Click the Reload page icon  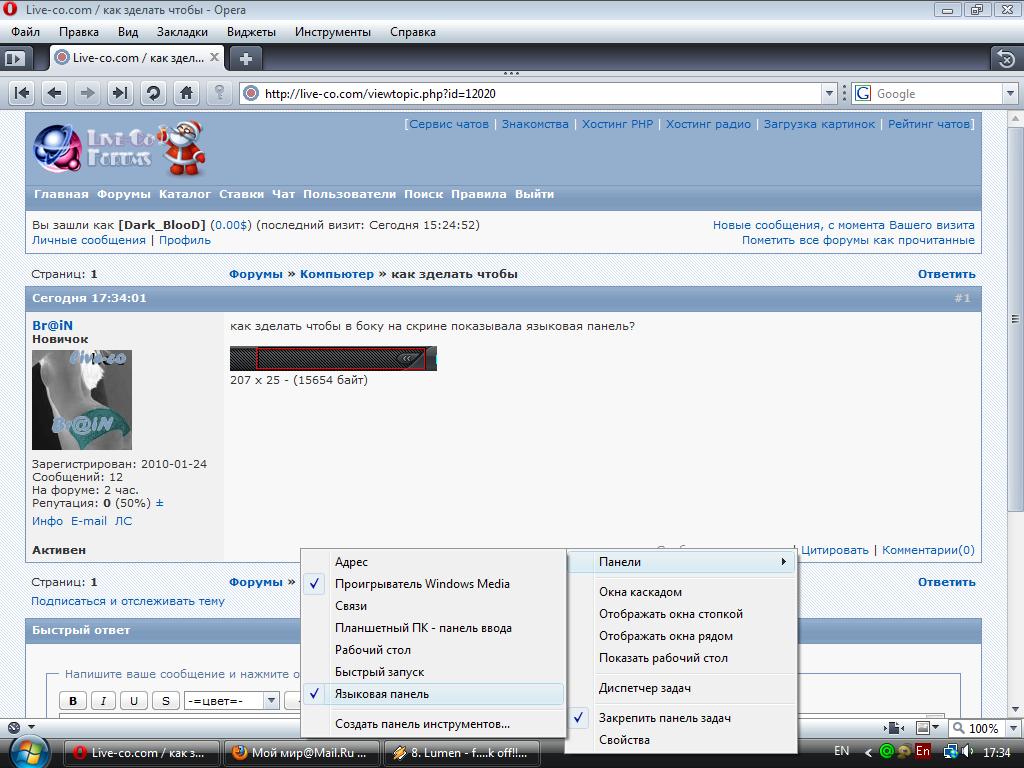[x=153, y=93]
